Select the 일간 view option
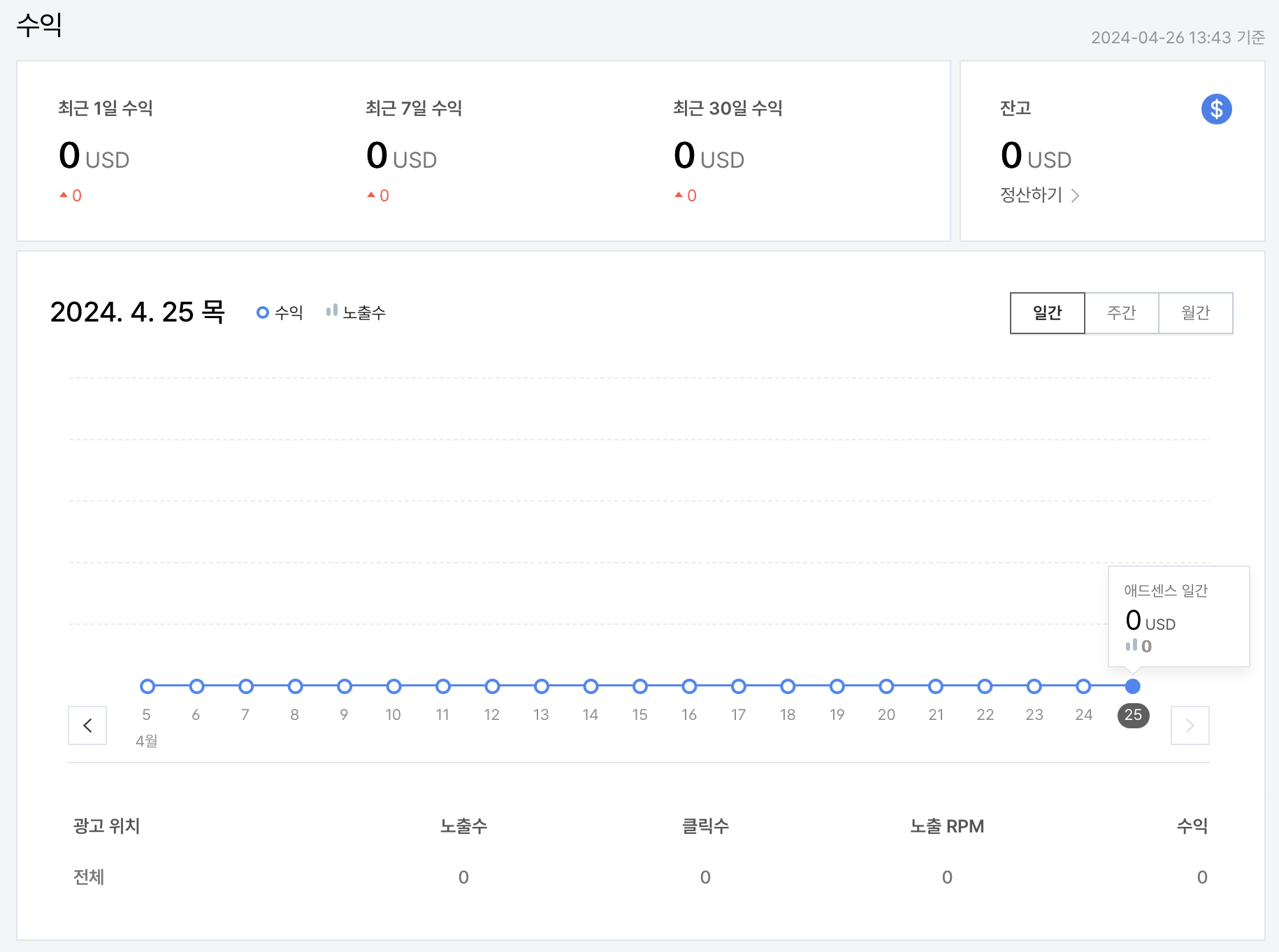 pos(1046,313)
